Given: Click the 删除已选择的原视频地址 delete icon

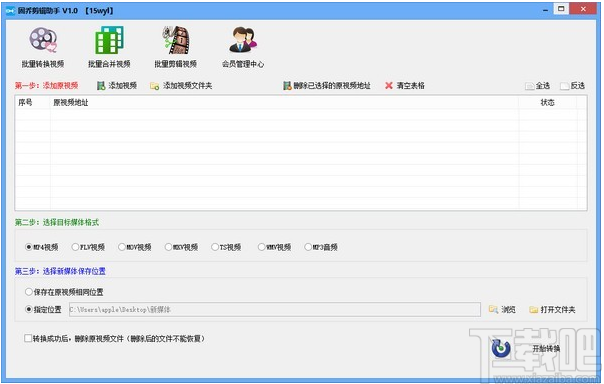Looking at the screenshot, I should click(287, 86).
